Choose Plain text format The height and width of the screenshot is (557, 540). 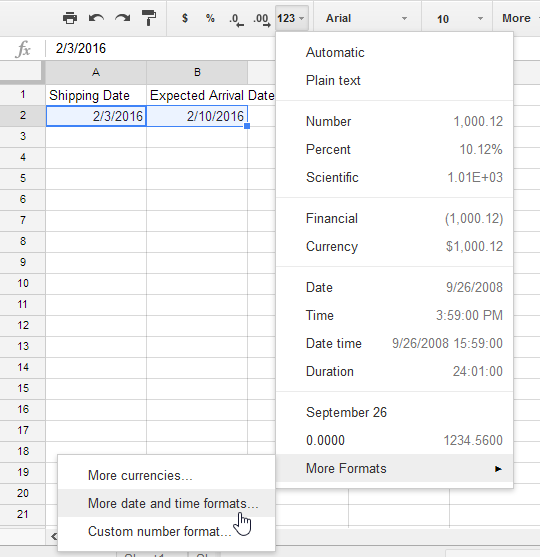tap(394, 81)
